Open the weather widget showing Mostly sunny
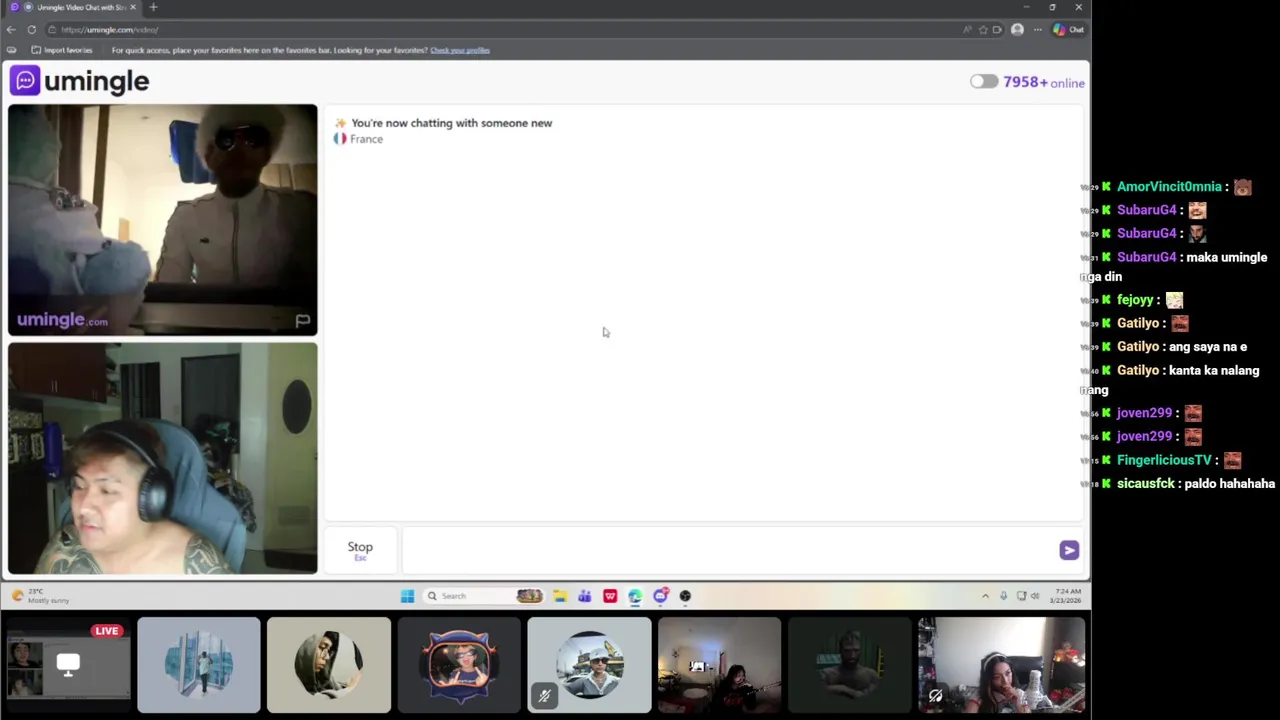 pyautogui.click(x=42, y=596)
